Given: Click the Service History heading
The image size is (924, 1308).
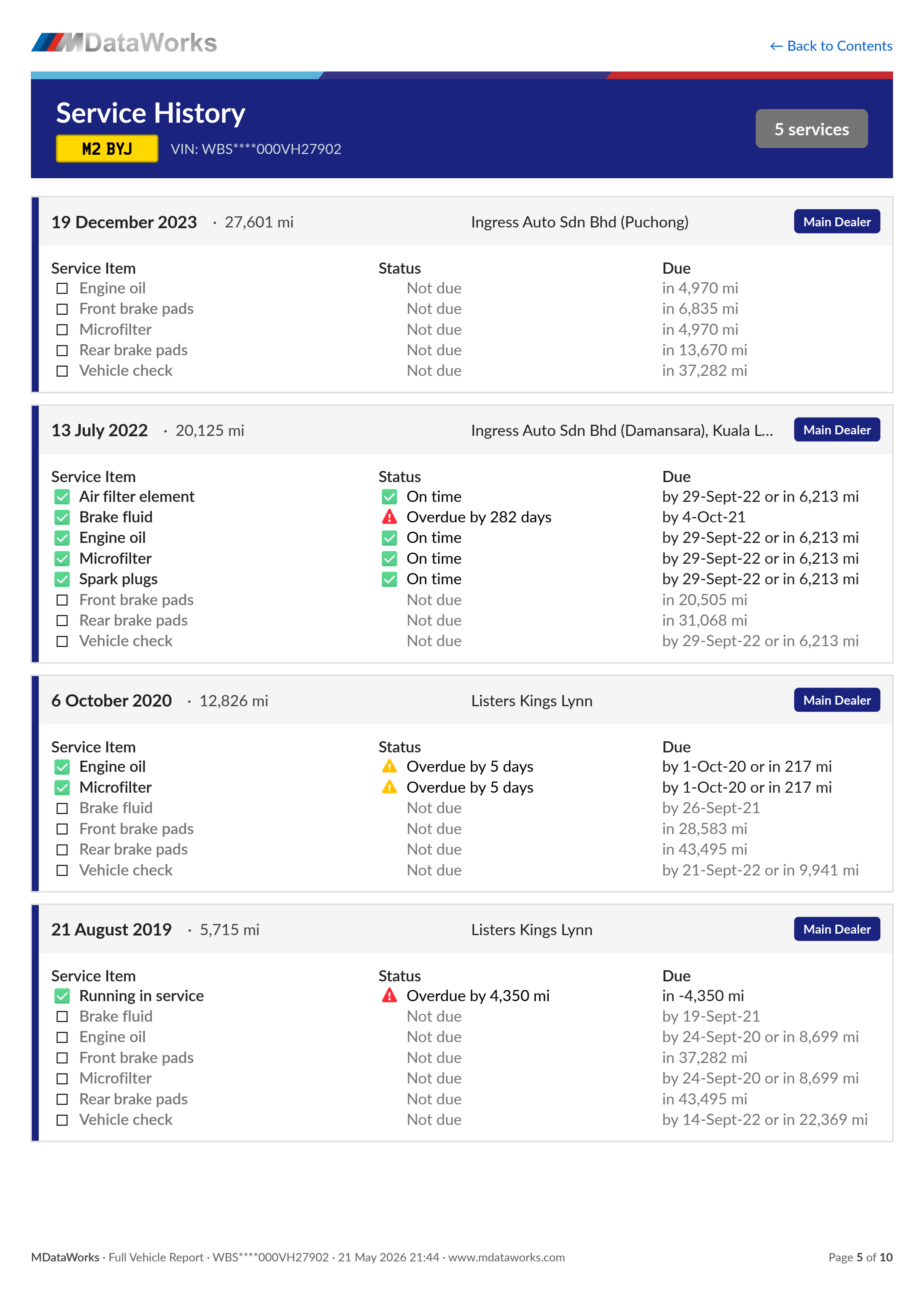Looking at the screenshot, I should (x=151, y=113).
